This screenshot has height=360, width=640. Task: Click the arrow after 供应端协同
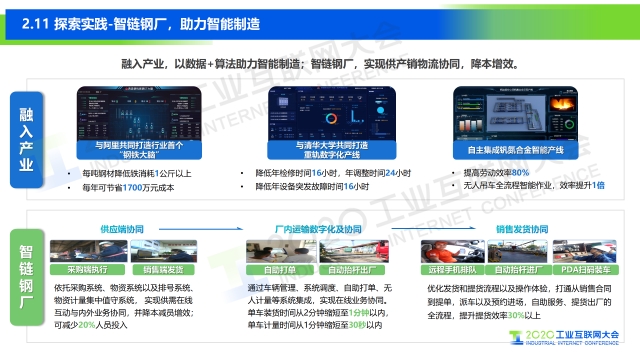click(x=201, y=229)
